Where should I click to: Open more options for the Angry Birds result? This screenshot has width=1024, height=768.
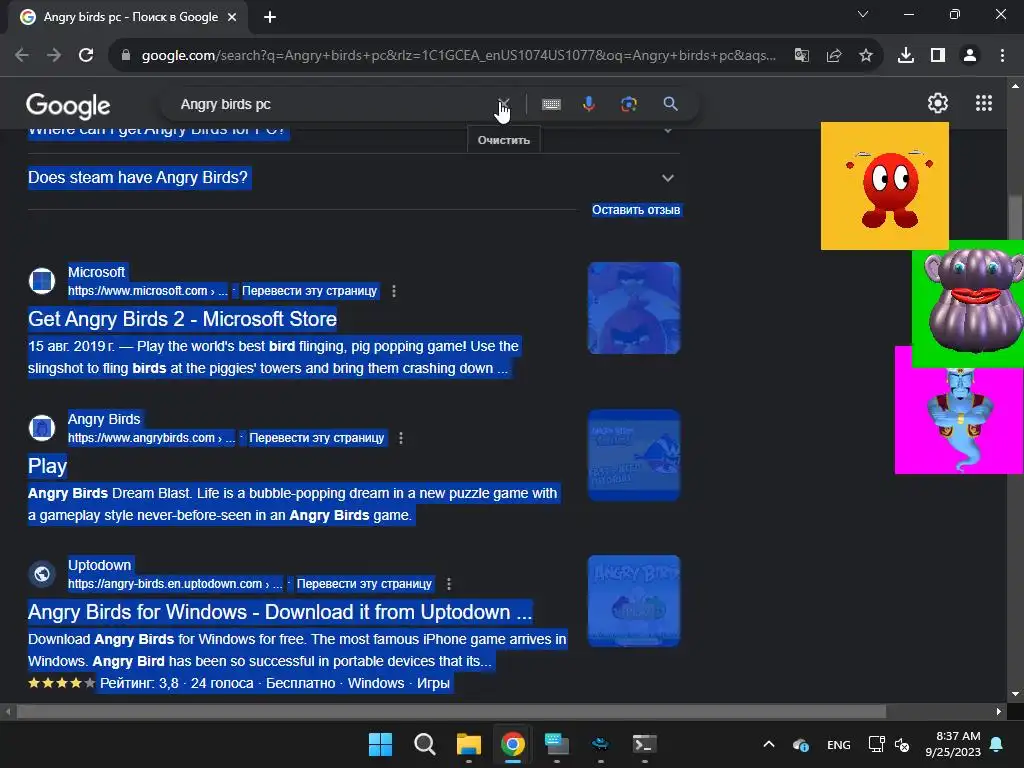[401, 438]
